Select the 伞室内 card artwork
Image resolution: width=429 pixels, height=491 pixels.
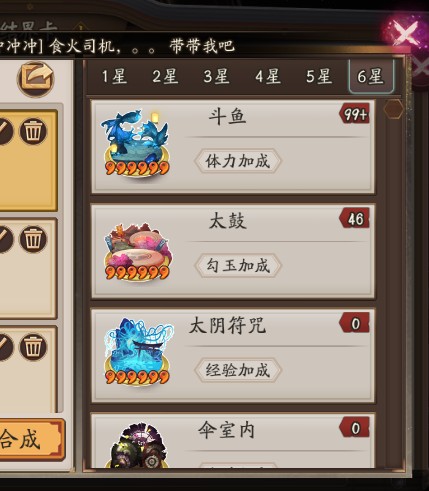coord(139,445)
